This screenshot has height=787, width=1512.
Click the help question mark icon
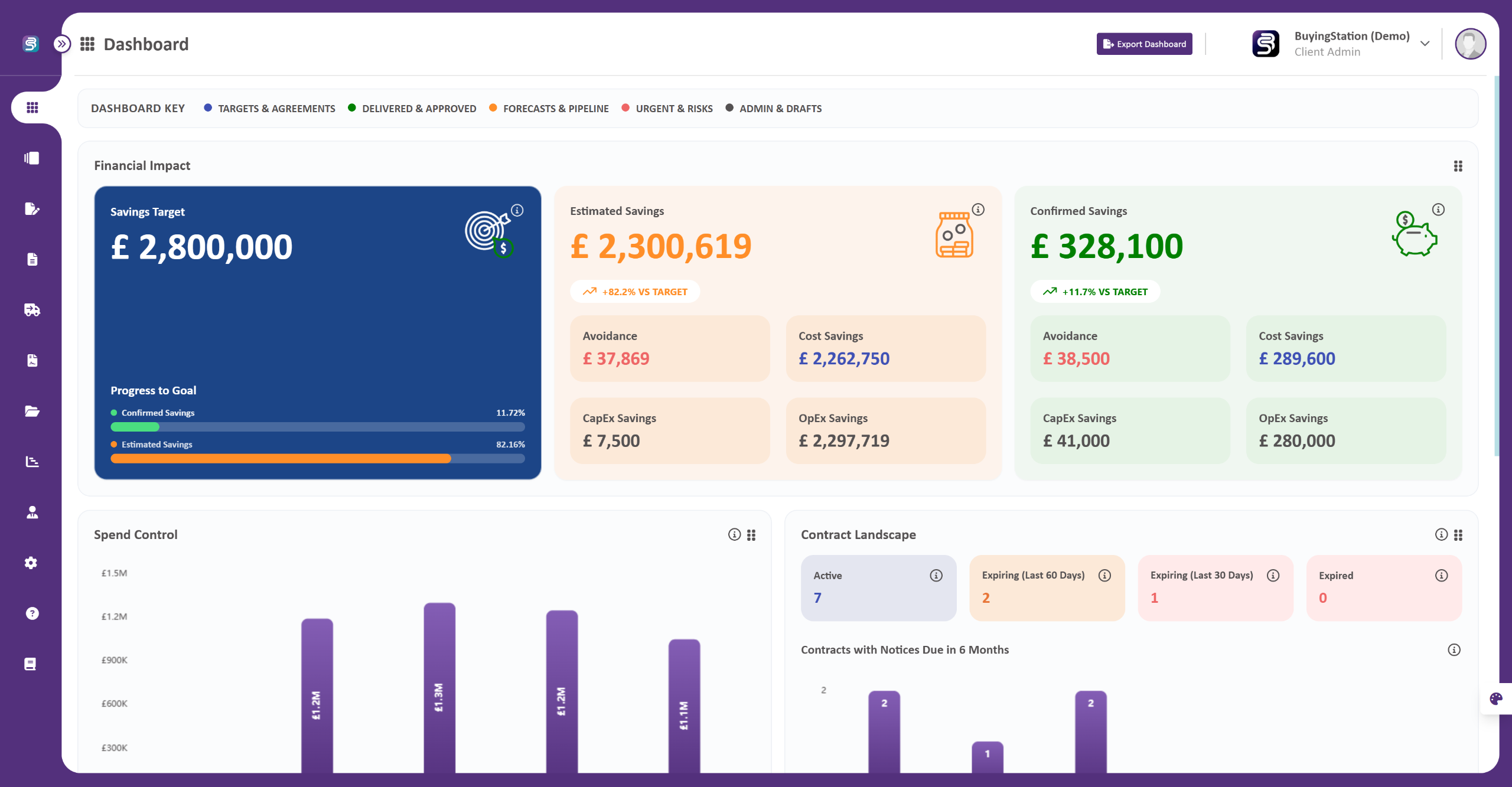click(32, 613)
